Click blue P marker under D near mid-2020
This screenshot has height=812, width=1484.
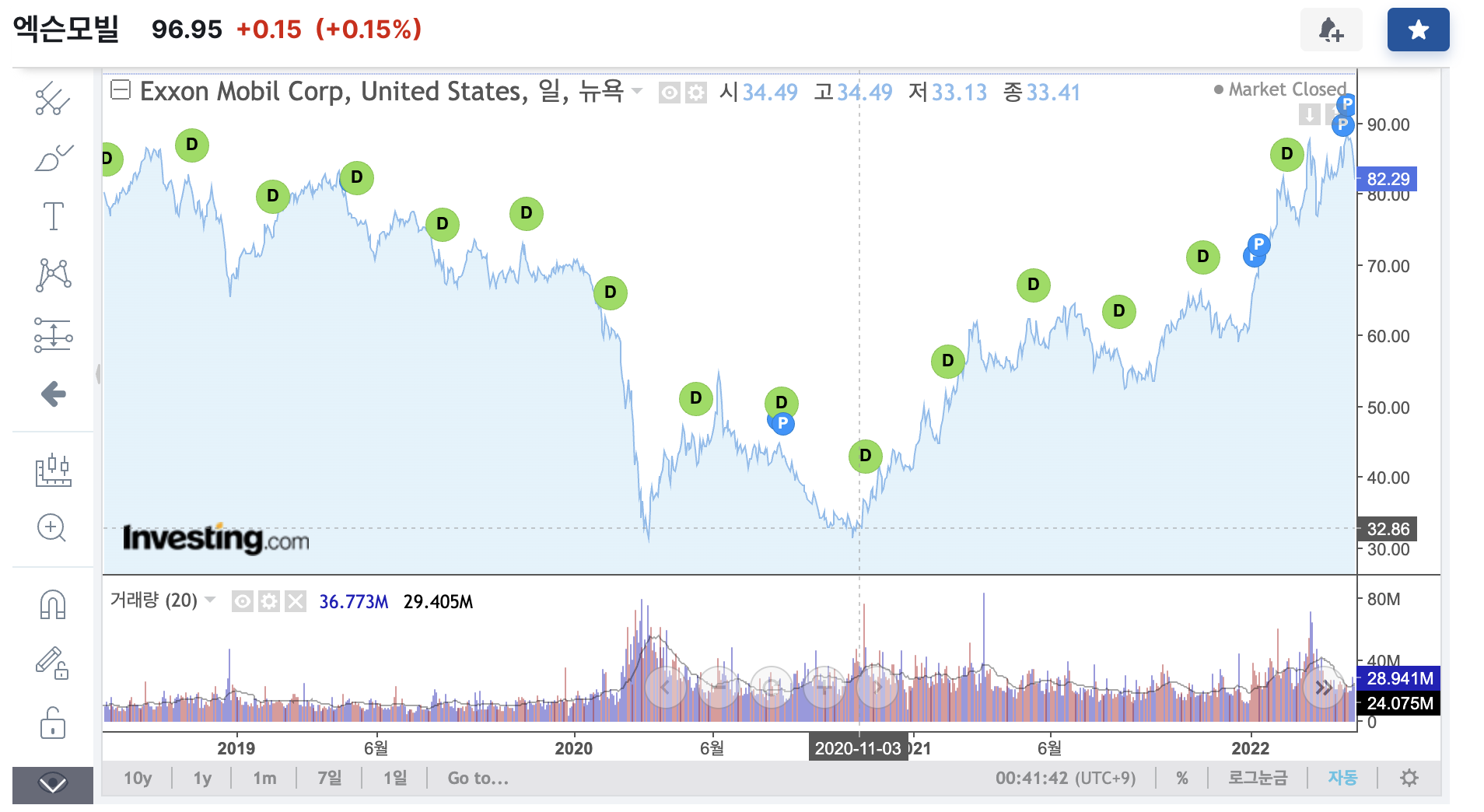(x=782, y=423)
